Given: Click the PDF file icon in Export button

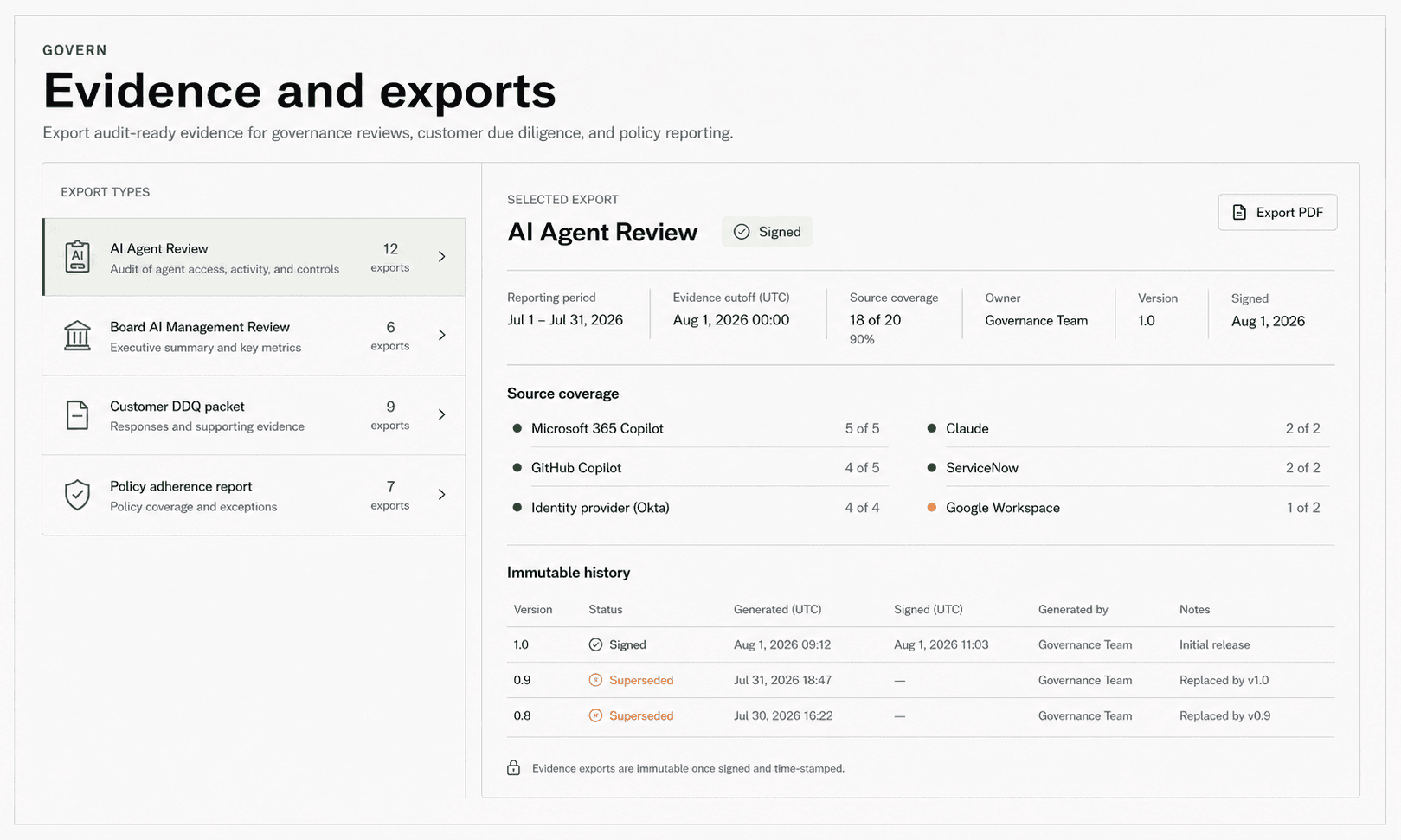Looking at the screenshot, I should 1239,213.
